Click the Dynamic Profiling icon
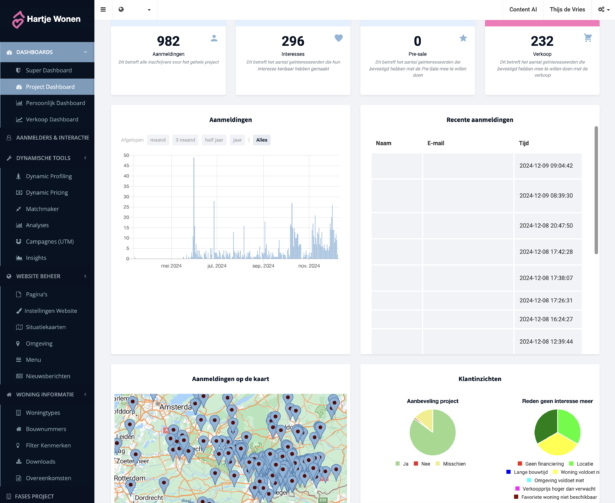 pyautogui.click(x=18, y=177)
